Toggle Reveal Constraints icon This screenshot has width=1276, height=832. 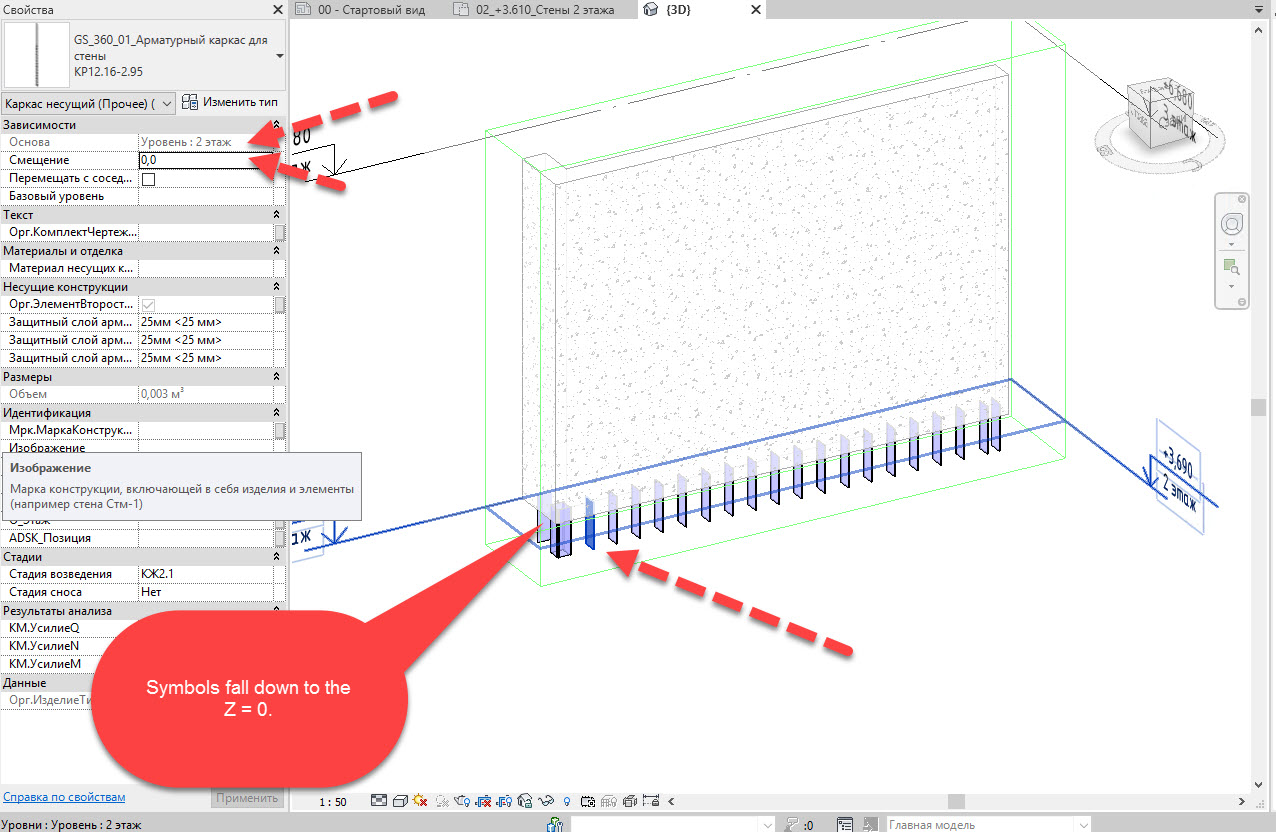point(650,801)
